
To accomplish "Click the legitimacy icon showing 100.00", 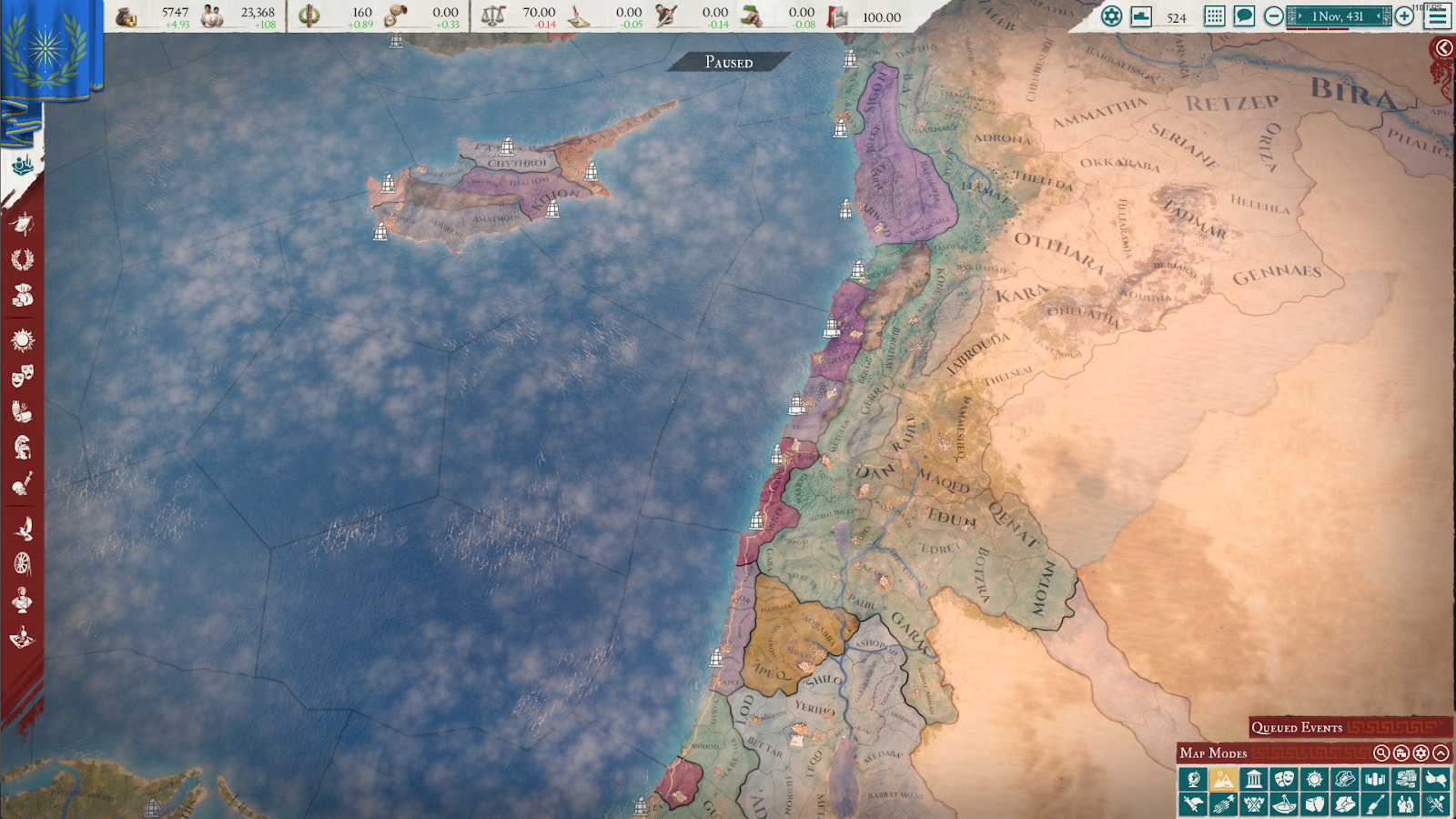I will [837, 15].
